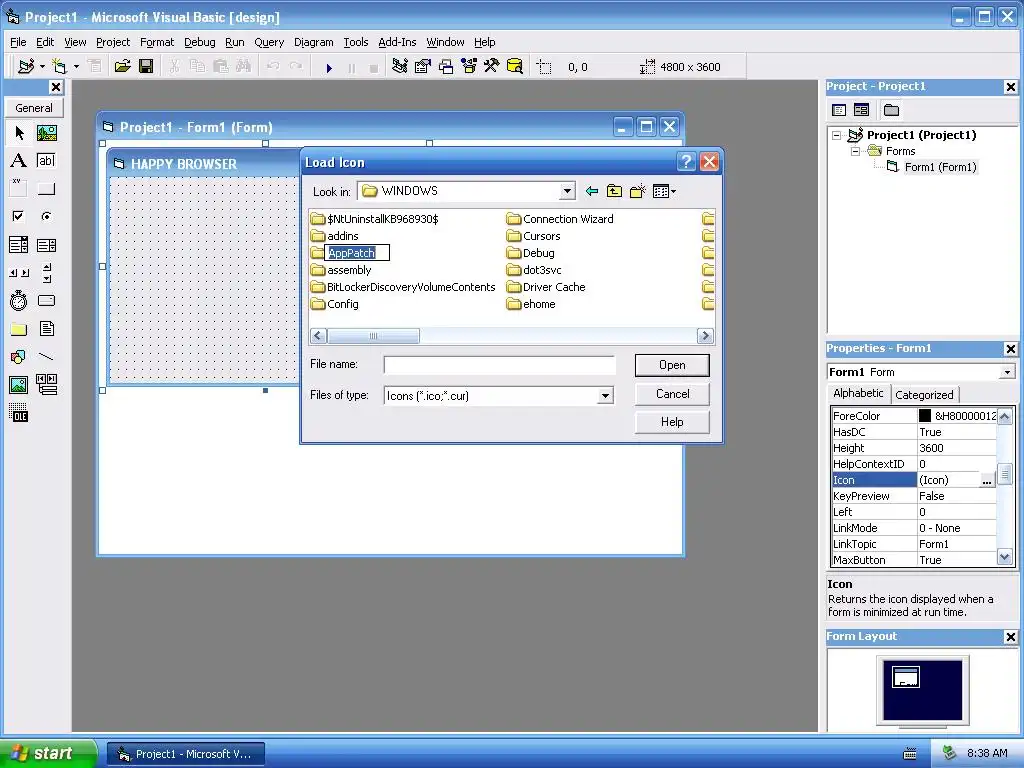Select the OLE container tool

(19, 413)
